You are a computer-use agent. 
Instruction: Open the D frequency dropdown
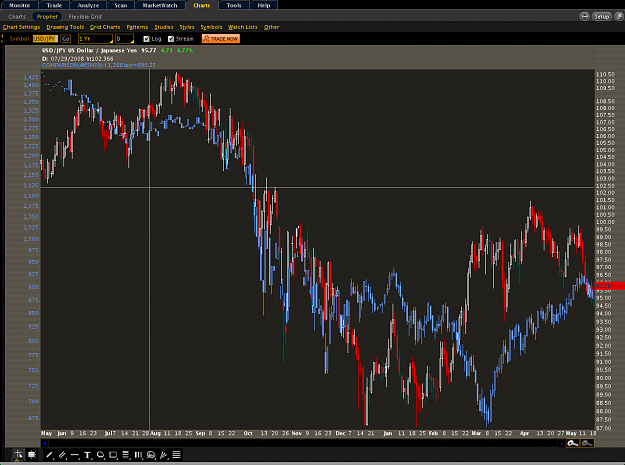pyautogui.click(x=124, y=39)
